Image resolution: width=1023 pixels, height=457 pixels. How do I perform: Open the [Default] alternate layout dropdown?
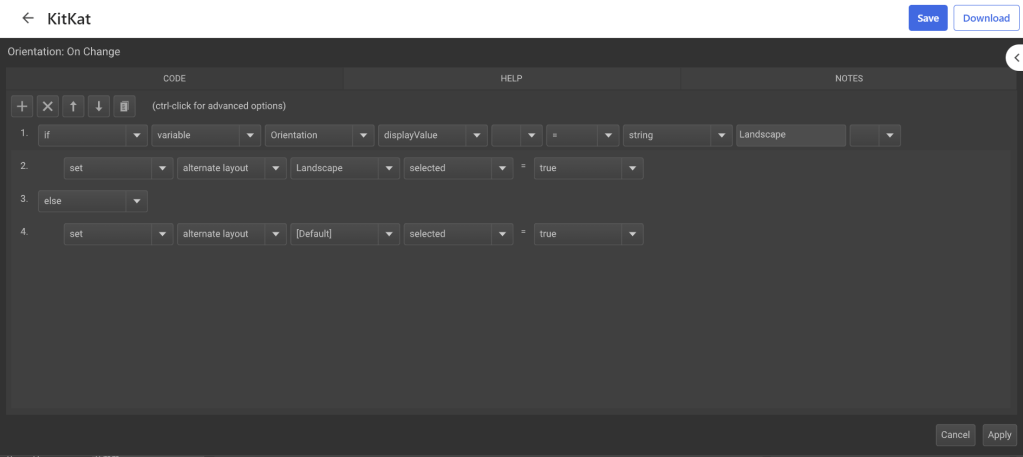coord(345,234)
